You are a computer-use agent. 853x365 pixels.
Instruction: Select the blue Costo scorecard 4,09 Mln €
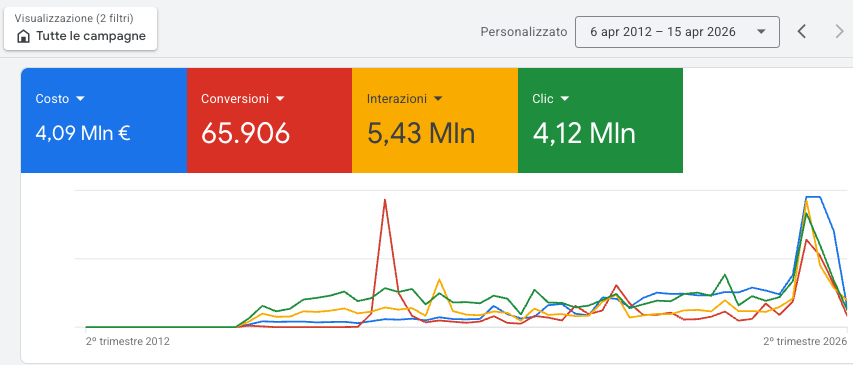[104, 120]
